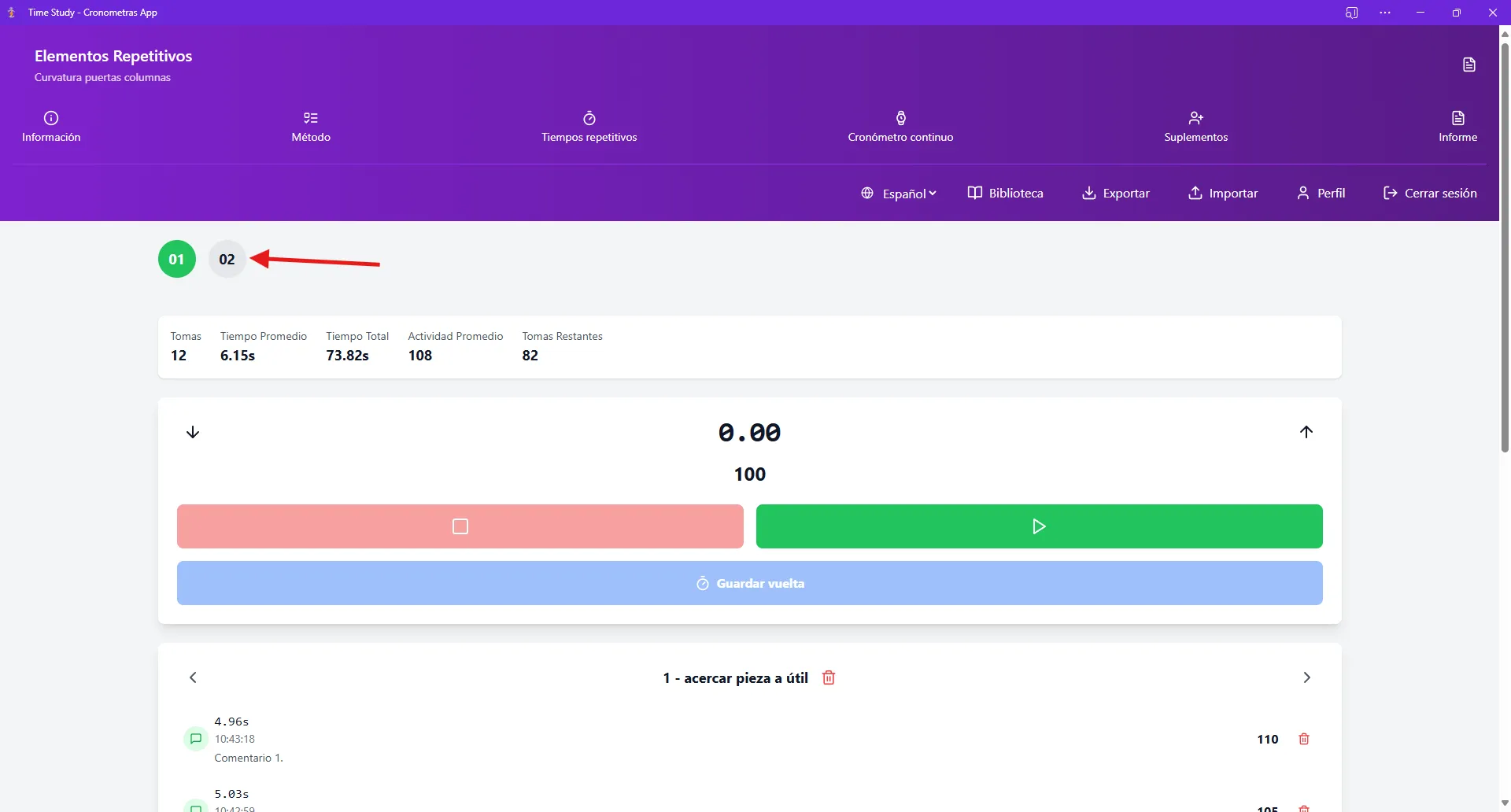This screenshot has width=1511, height=812.
Task: Click the Tomas Restantes value 82
Action: (x=530, y=356)
